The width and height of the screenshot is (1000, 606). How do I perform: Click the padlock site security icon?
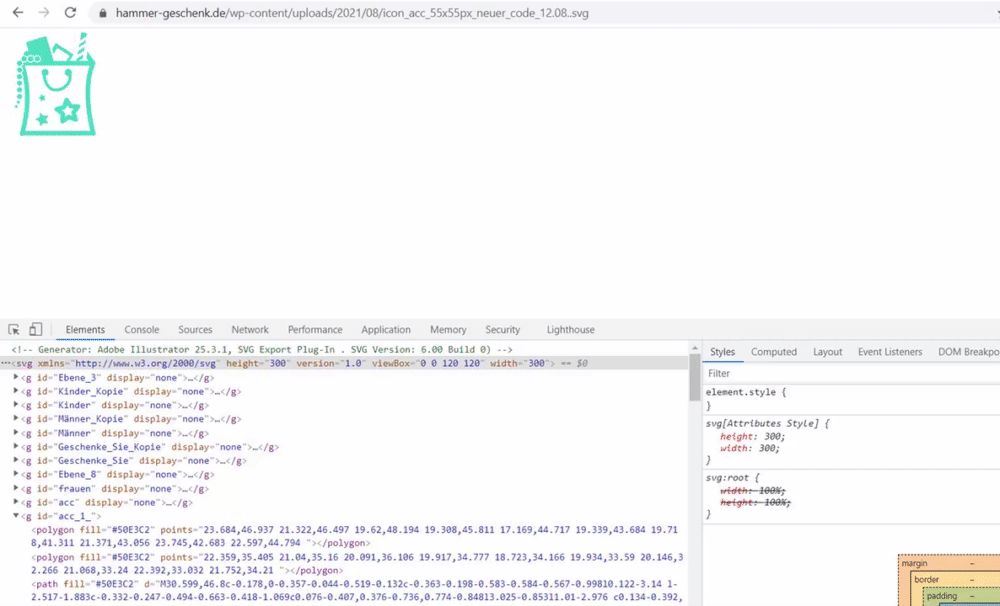[101, 13]
